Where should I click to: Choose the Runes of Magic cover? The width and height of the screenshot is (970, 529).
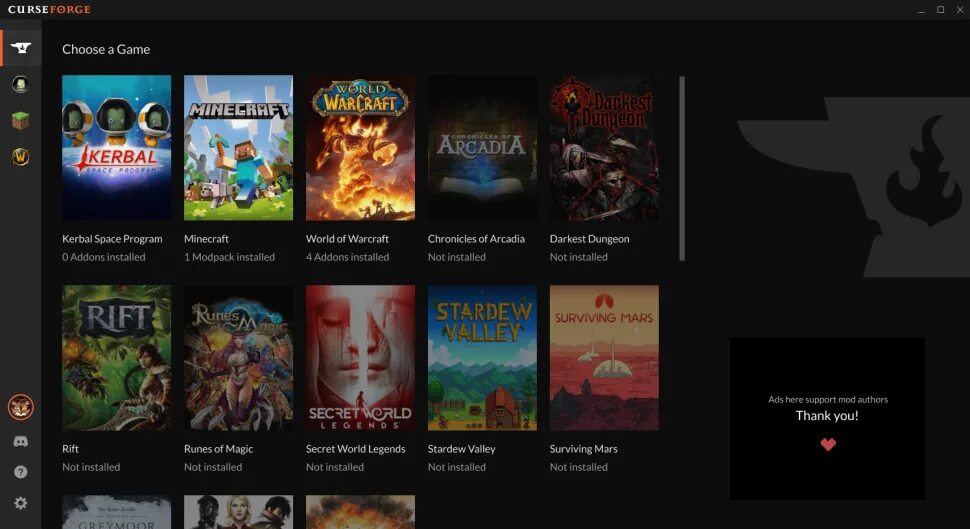coord(238,358)
